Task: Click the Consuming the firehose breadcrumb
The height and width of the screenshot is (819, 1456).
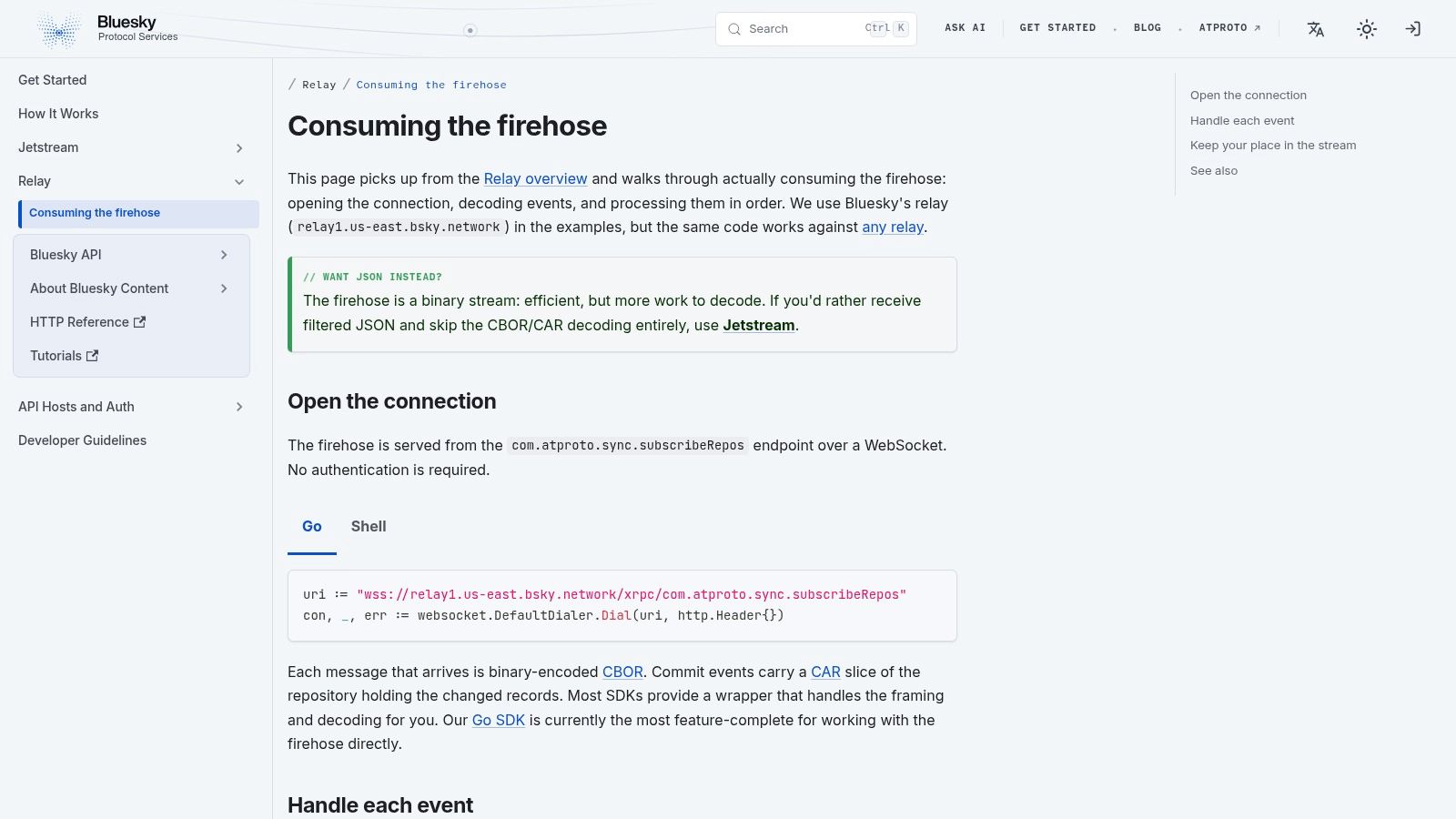Action: [x=431, y=85]
